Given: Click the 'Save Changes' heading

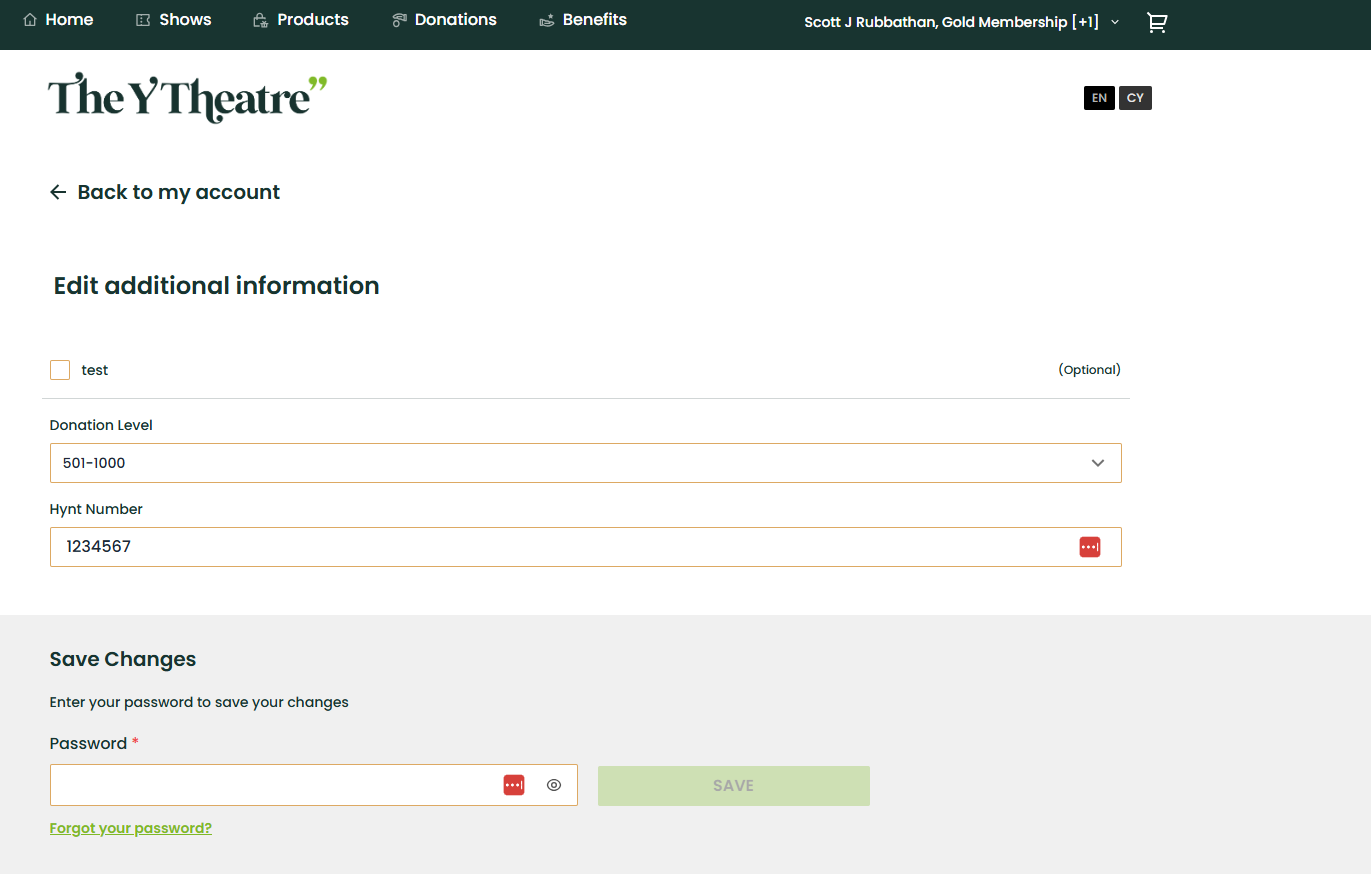Looking at the screenshot, I should click(x=123, y=659).
